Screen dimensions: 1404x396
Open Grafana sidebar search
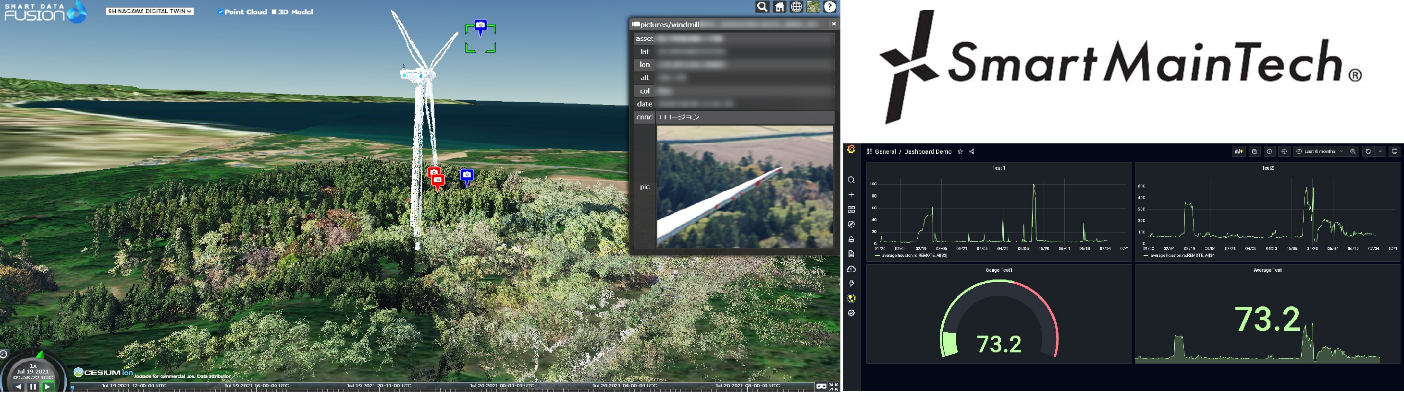click(851, 180)
